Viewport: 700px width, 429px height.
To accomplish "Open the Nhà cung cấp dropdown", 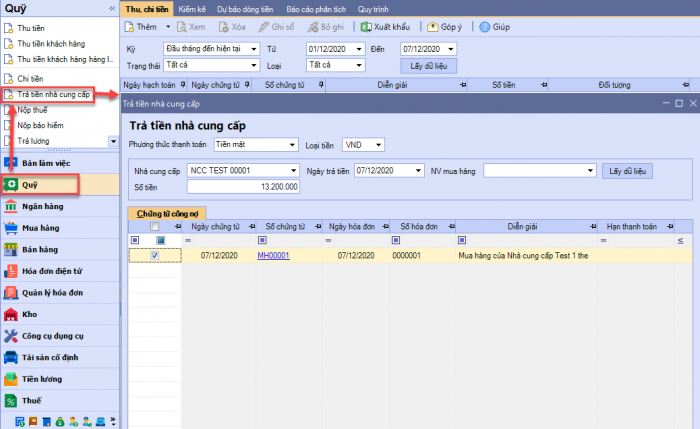I will pyautogui.click(x=294, y=171).
